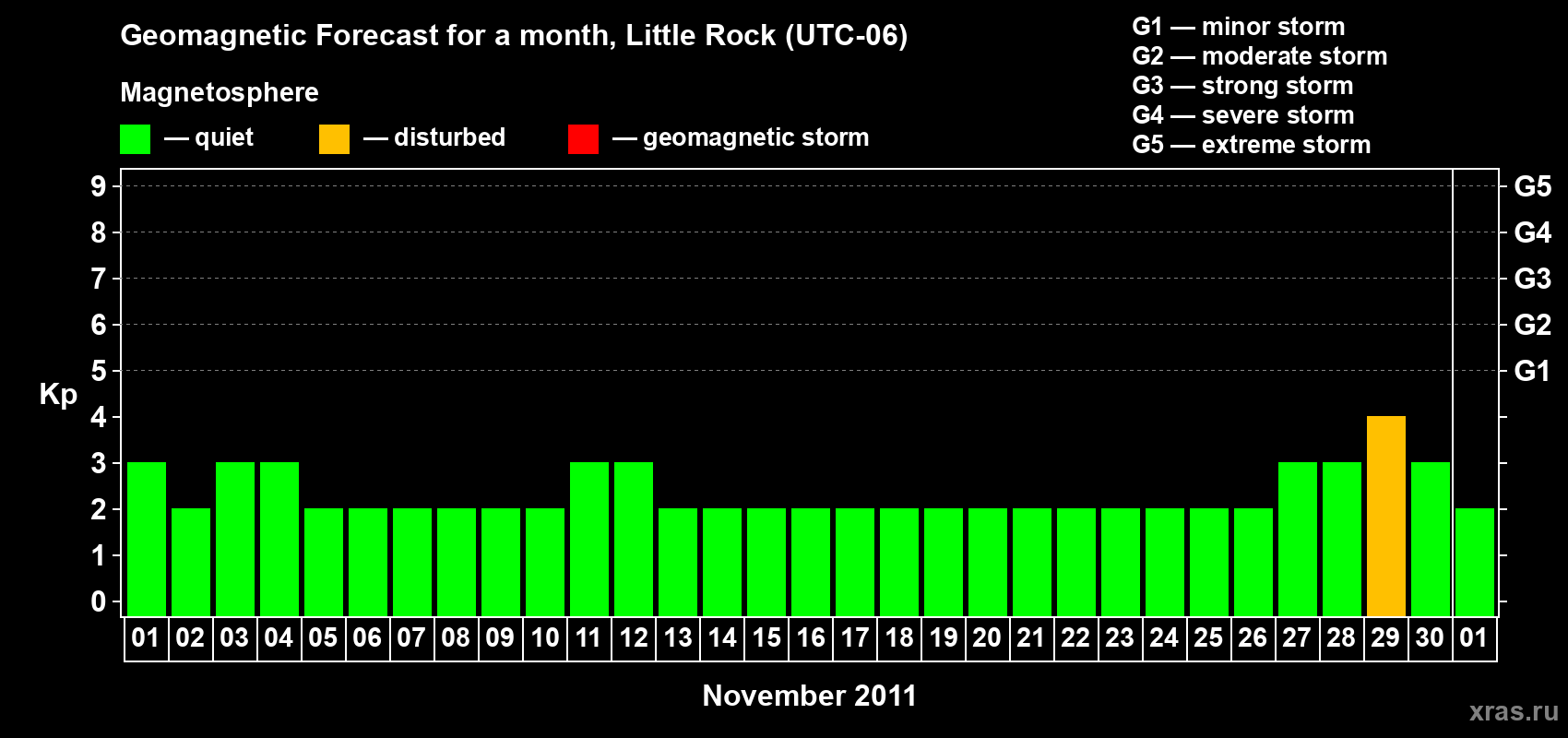Click the 'G1 — minor storm' legend line

pos(1239,27)
